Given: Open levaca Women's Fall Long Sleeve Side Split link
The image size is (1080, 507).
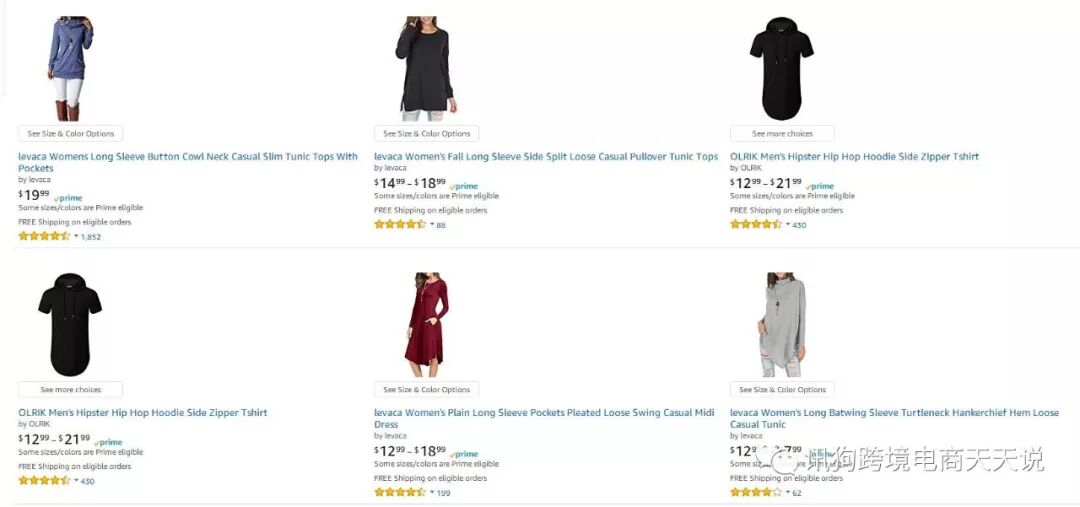Looking at the screenshot, I should 546,156.
